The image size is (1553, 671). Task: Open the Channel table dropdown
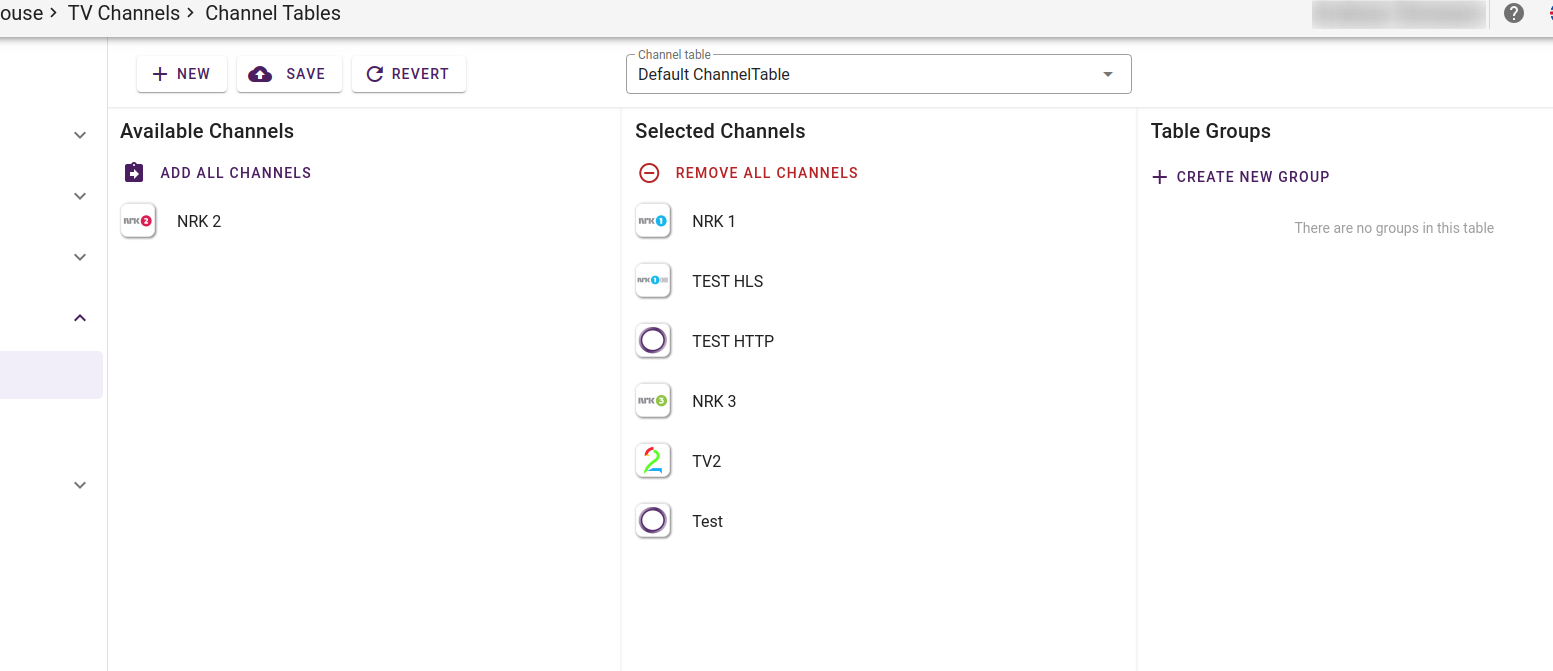(1106, 73)
